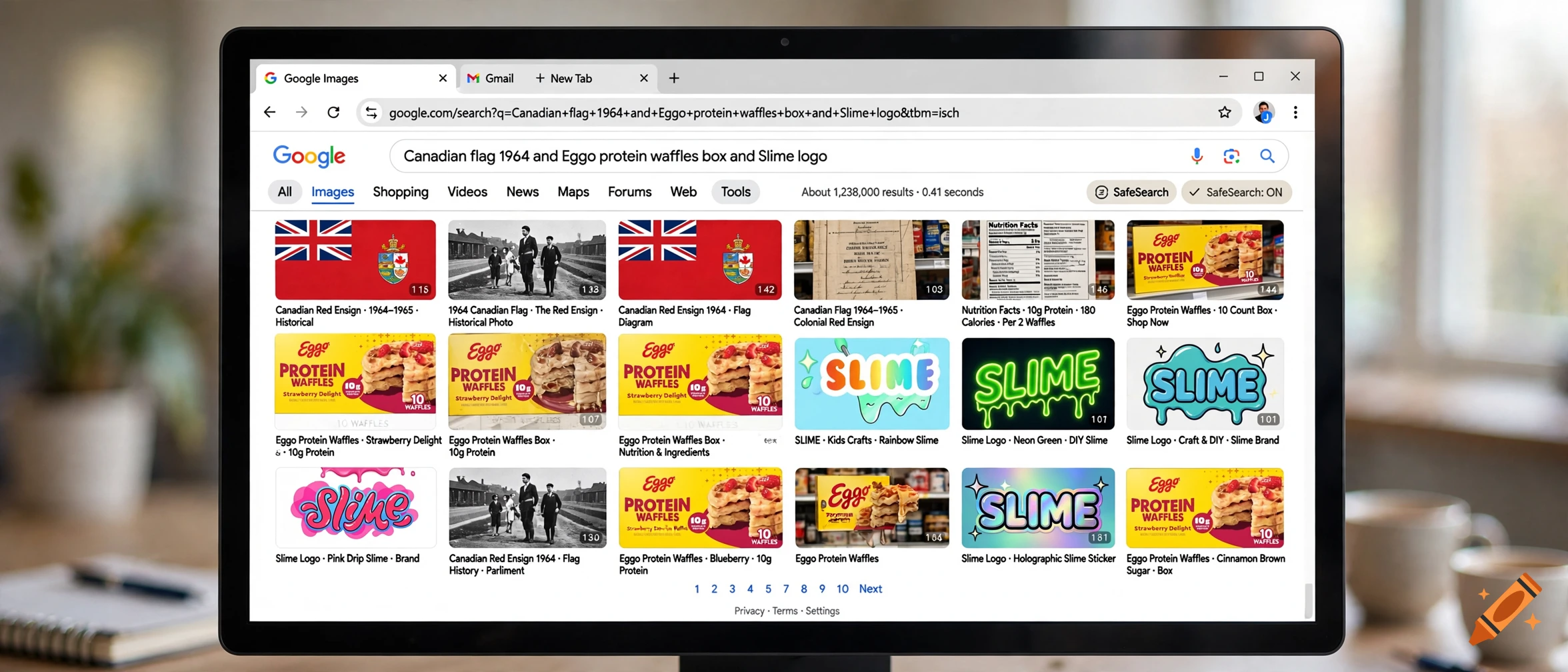This screenshot has height=672, width=1568.
Task: Select the Images search filter
Action: [333, 192]
